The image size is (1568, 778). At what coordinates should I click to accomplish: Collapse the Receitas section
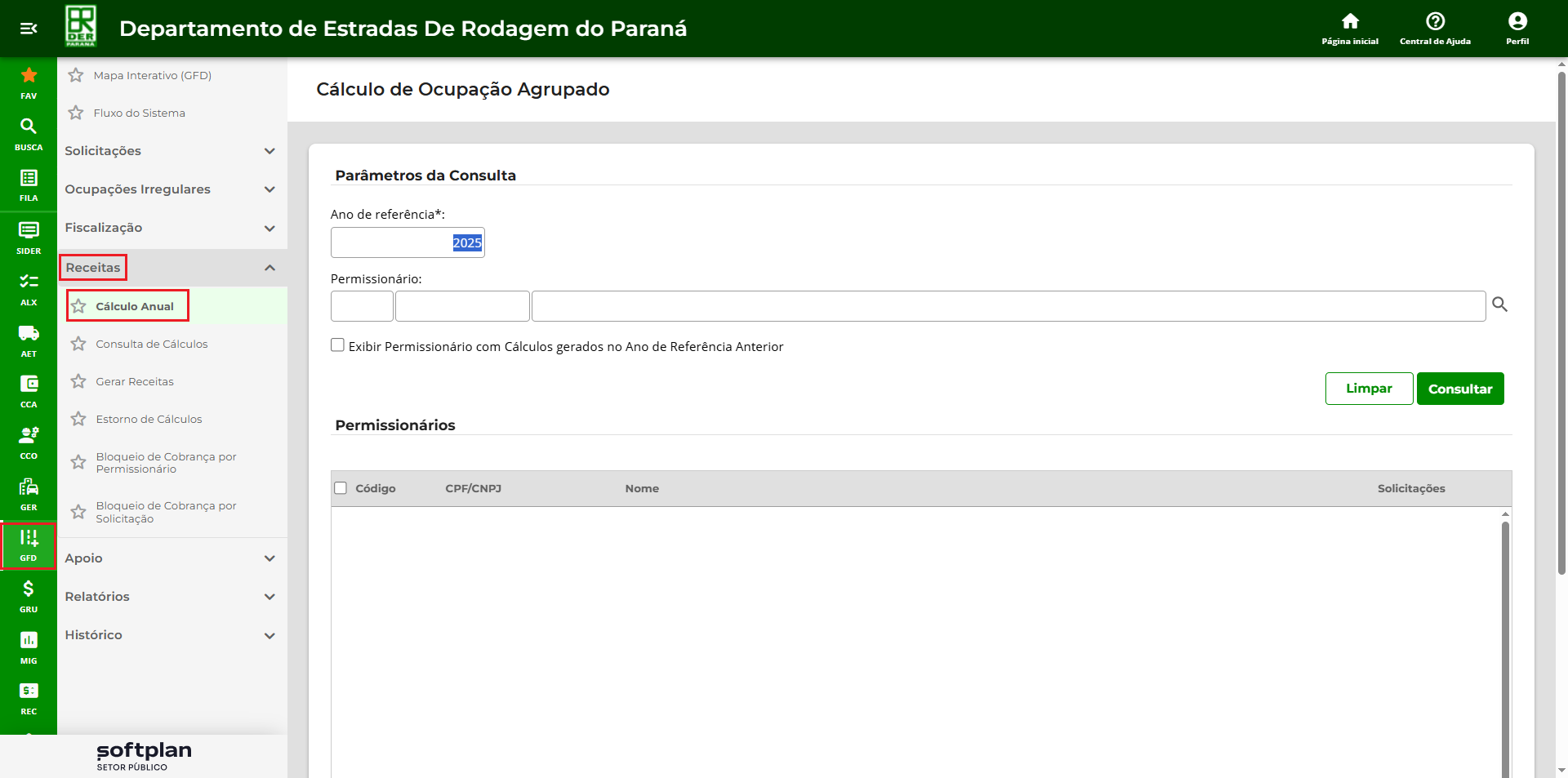[269, 268]
